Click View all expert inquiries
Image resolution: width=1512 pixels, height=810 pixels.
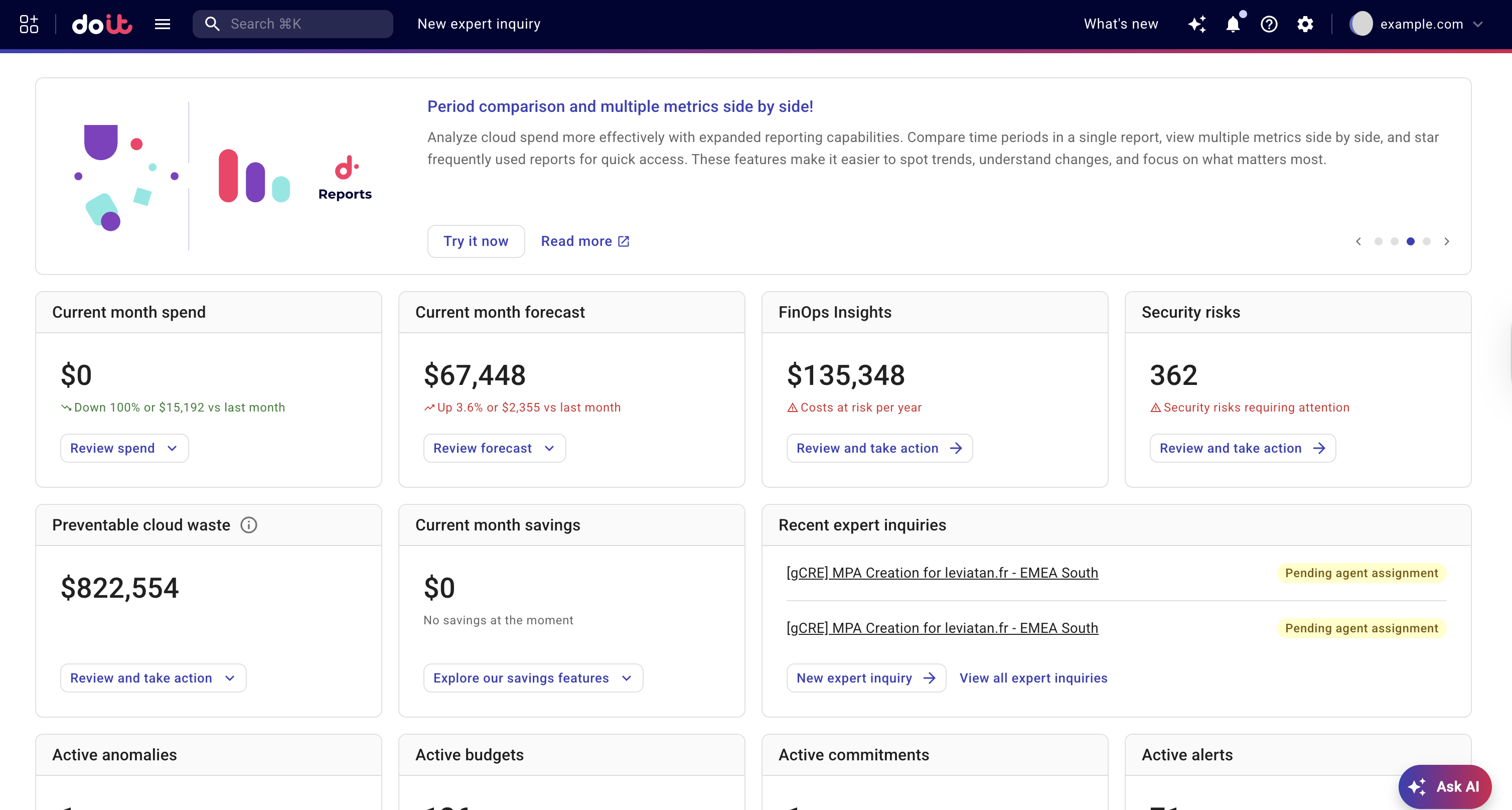pos(1033,678)
